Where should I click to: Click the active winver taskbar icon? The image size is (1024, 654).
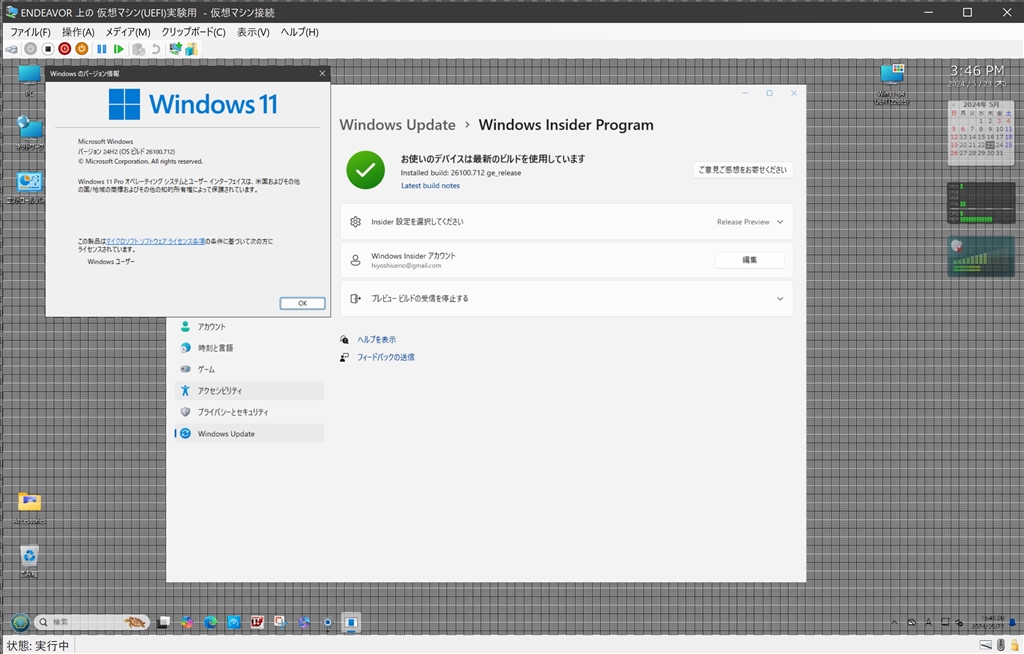click(x=351, y=622)
